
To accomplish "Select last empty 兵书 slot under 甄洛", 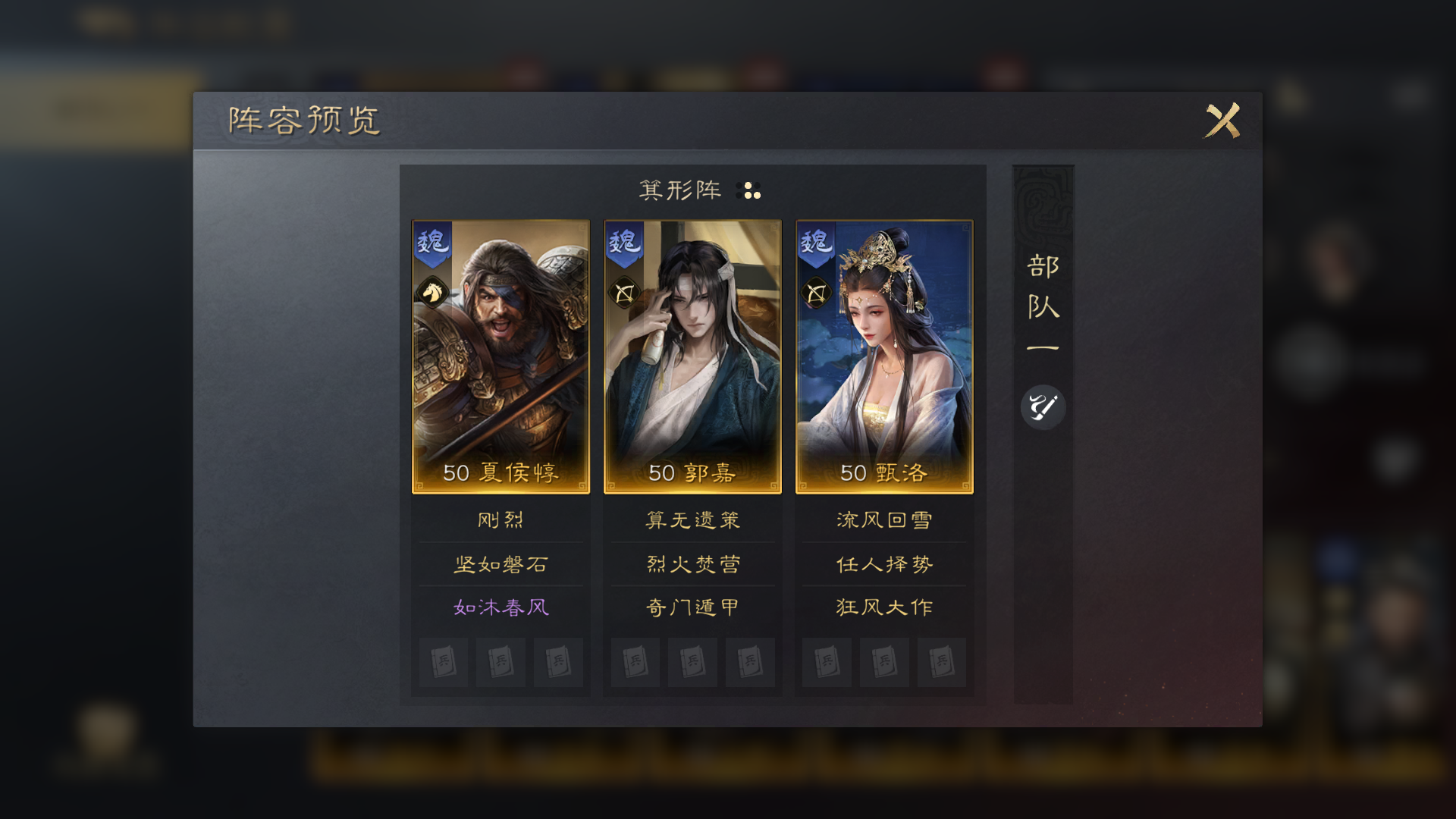I will (x=941, y=662).
